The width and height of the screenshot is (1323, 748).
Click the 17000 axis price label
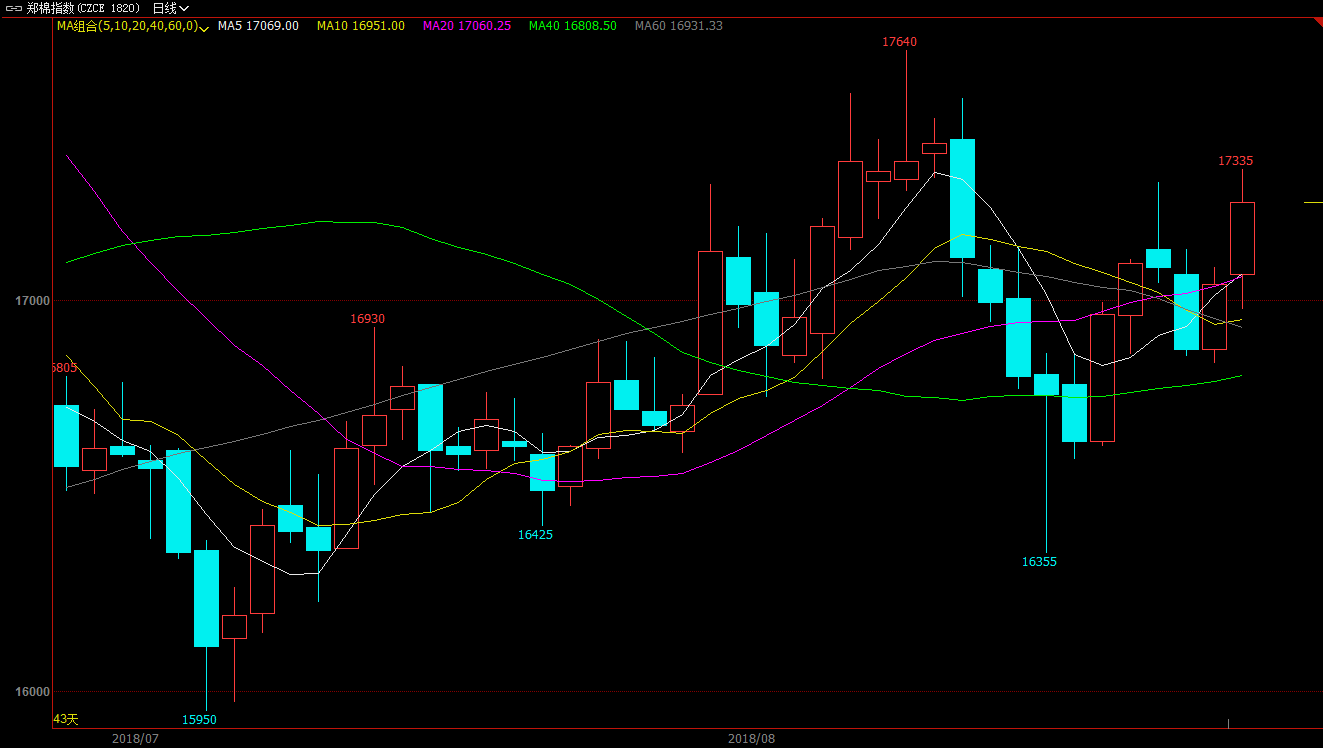tap(33, 301)
